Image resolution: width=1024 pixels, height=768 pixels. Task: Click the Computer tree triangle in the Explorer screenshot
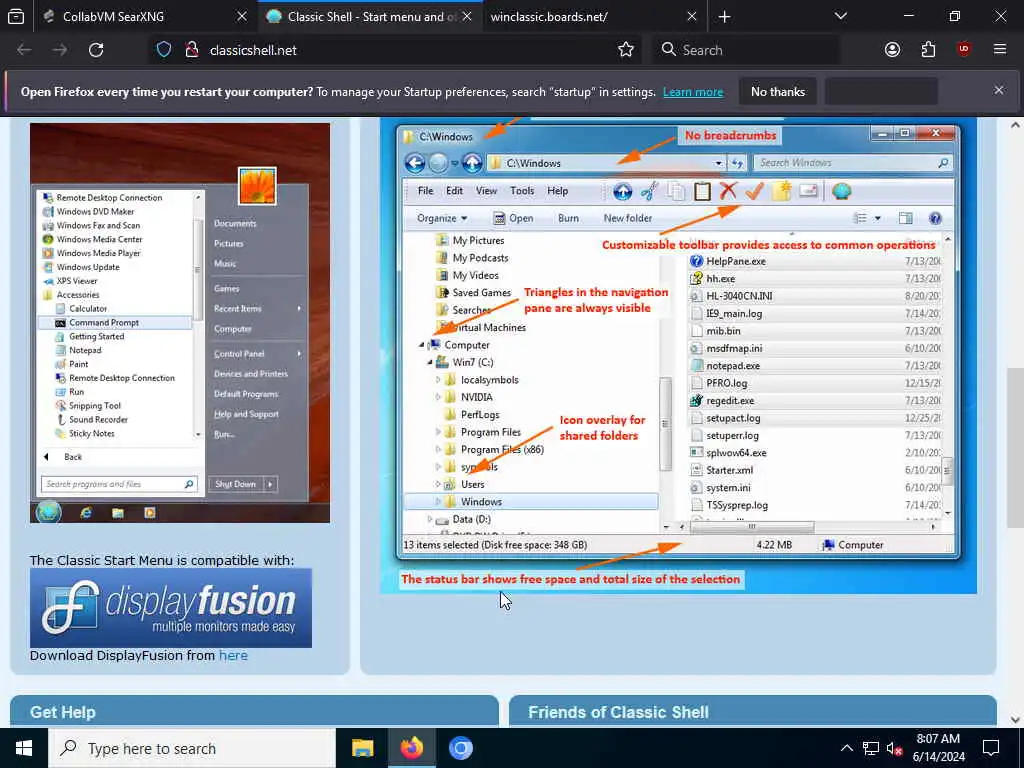(x=422, y=345)
